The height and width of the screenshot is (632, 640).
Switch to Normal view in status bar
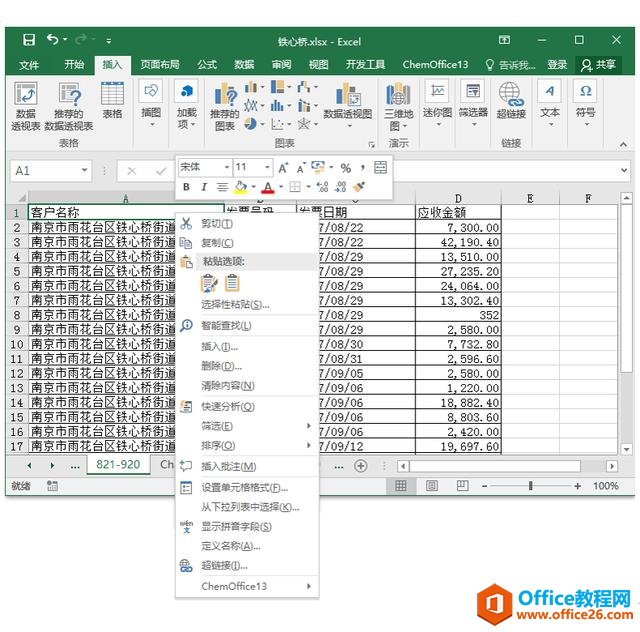(x=401, y=485)
